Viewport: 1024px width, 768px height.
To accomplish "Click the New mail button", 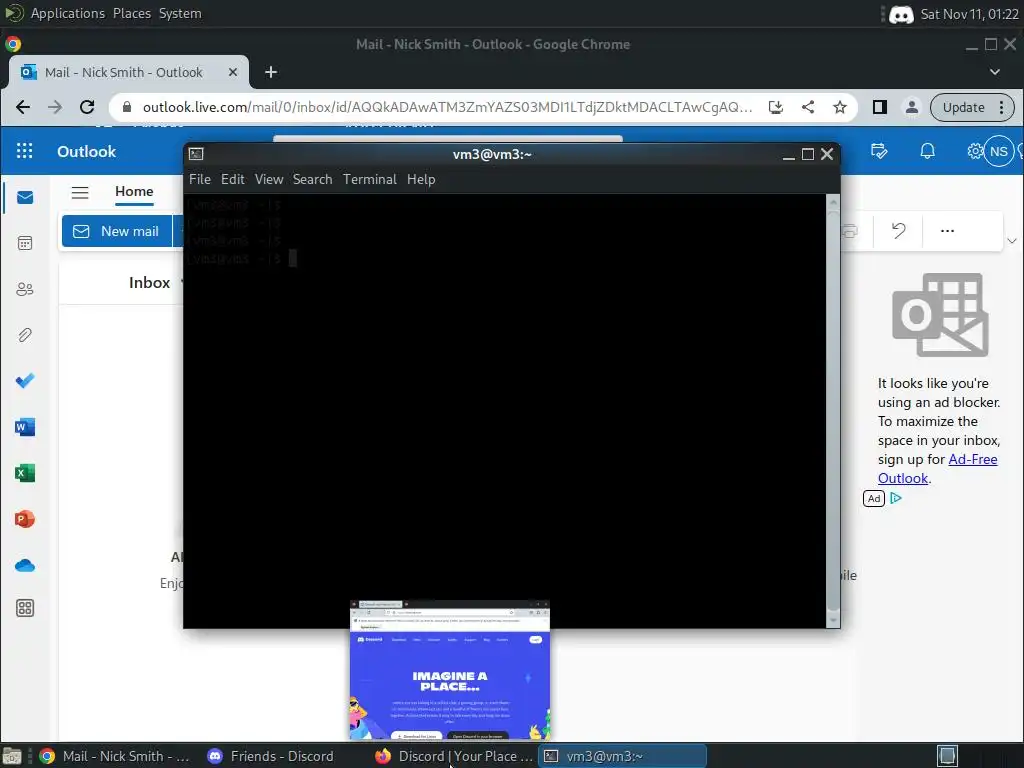I will point(117,231).
